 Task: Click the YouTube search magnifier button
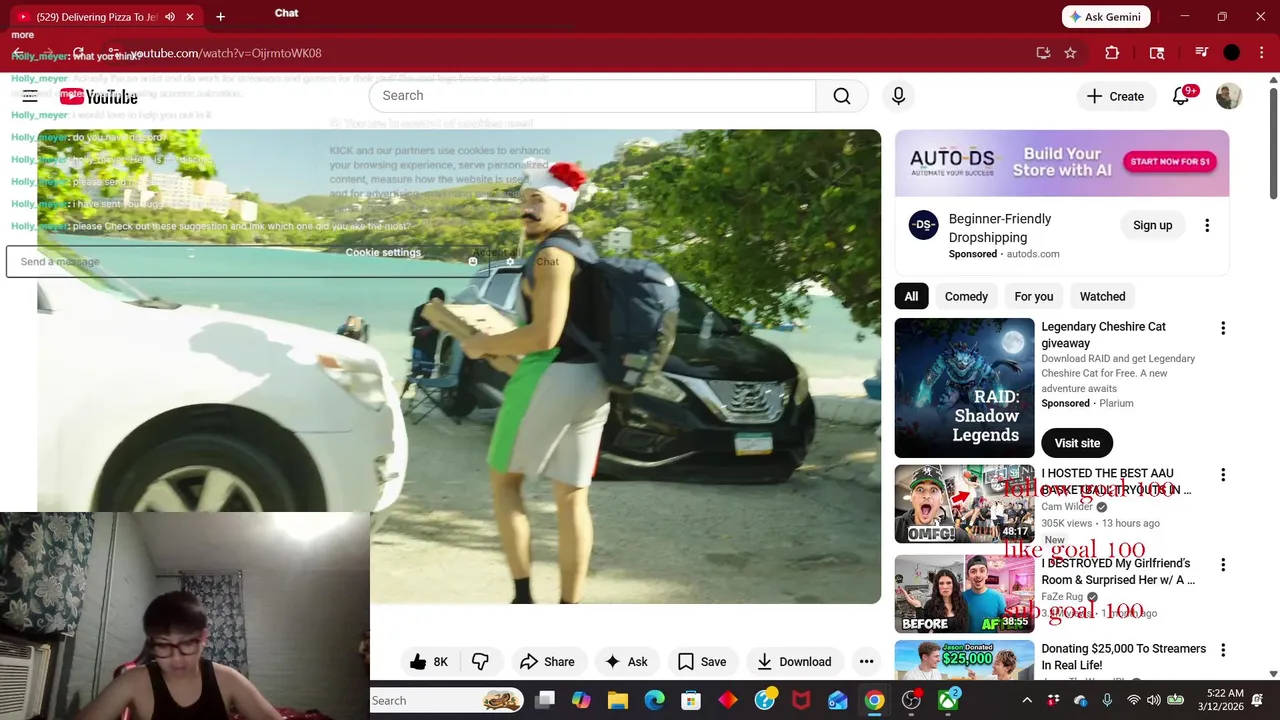coord(842,96)
